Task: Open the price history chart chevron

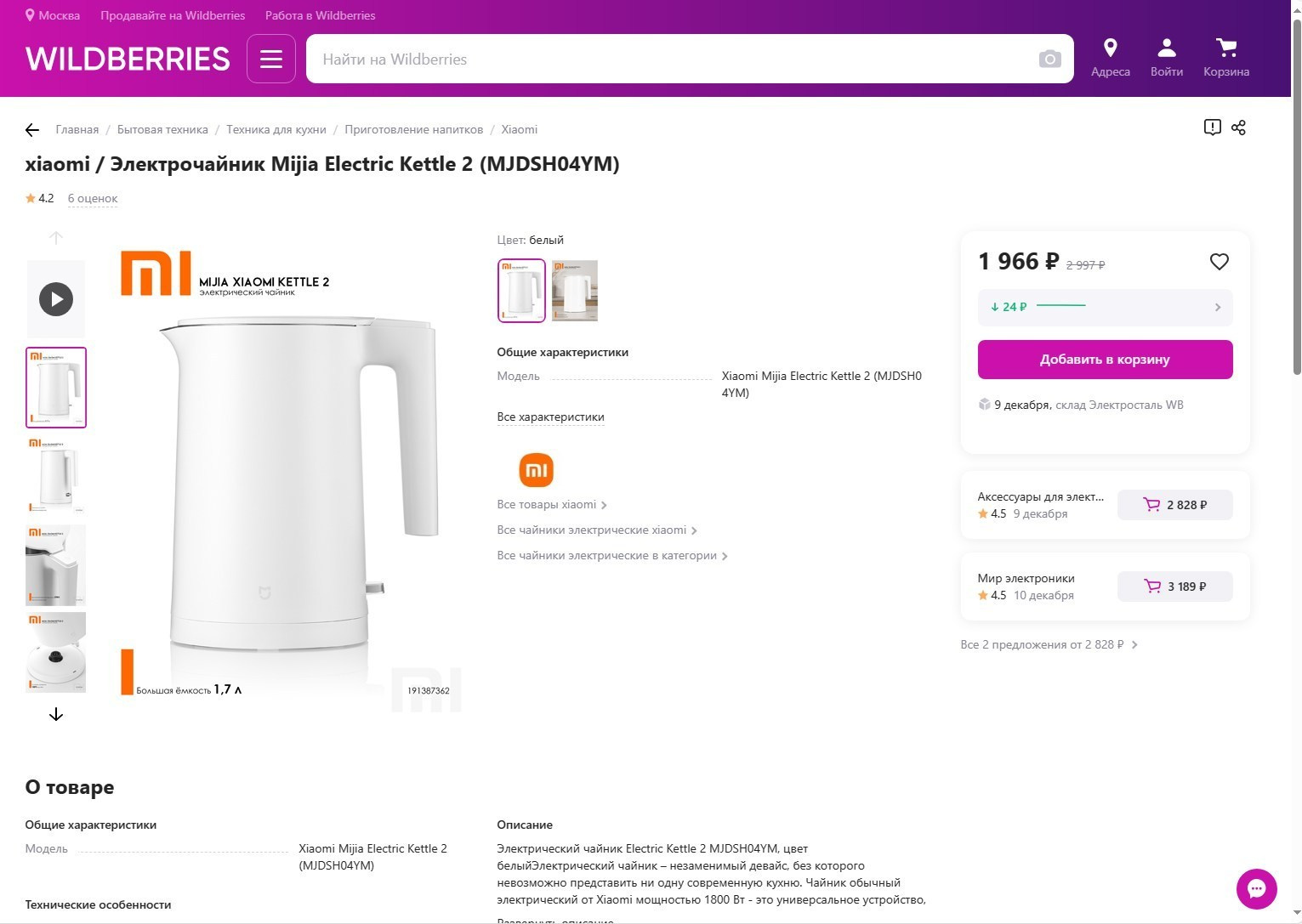Action: click(1219, 307)
